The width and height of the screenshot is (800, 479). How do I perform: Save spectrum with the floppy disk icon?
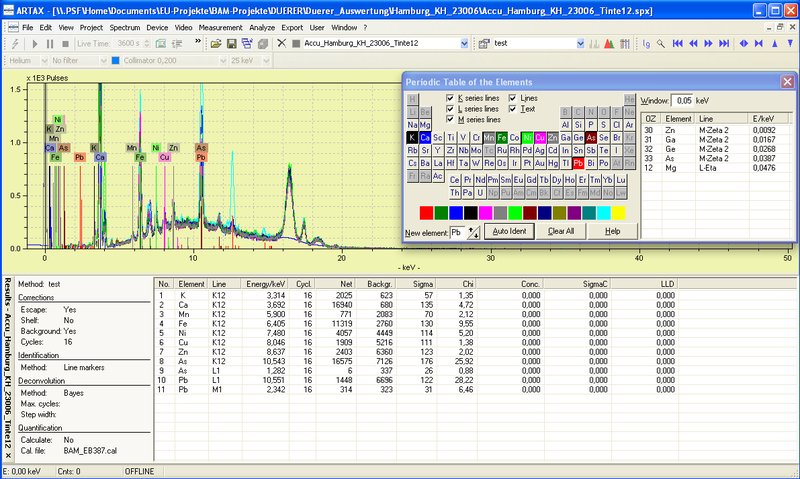coord(232,44)
